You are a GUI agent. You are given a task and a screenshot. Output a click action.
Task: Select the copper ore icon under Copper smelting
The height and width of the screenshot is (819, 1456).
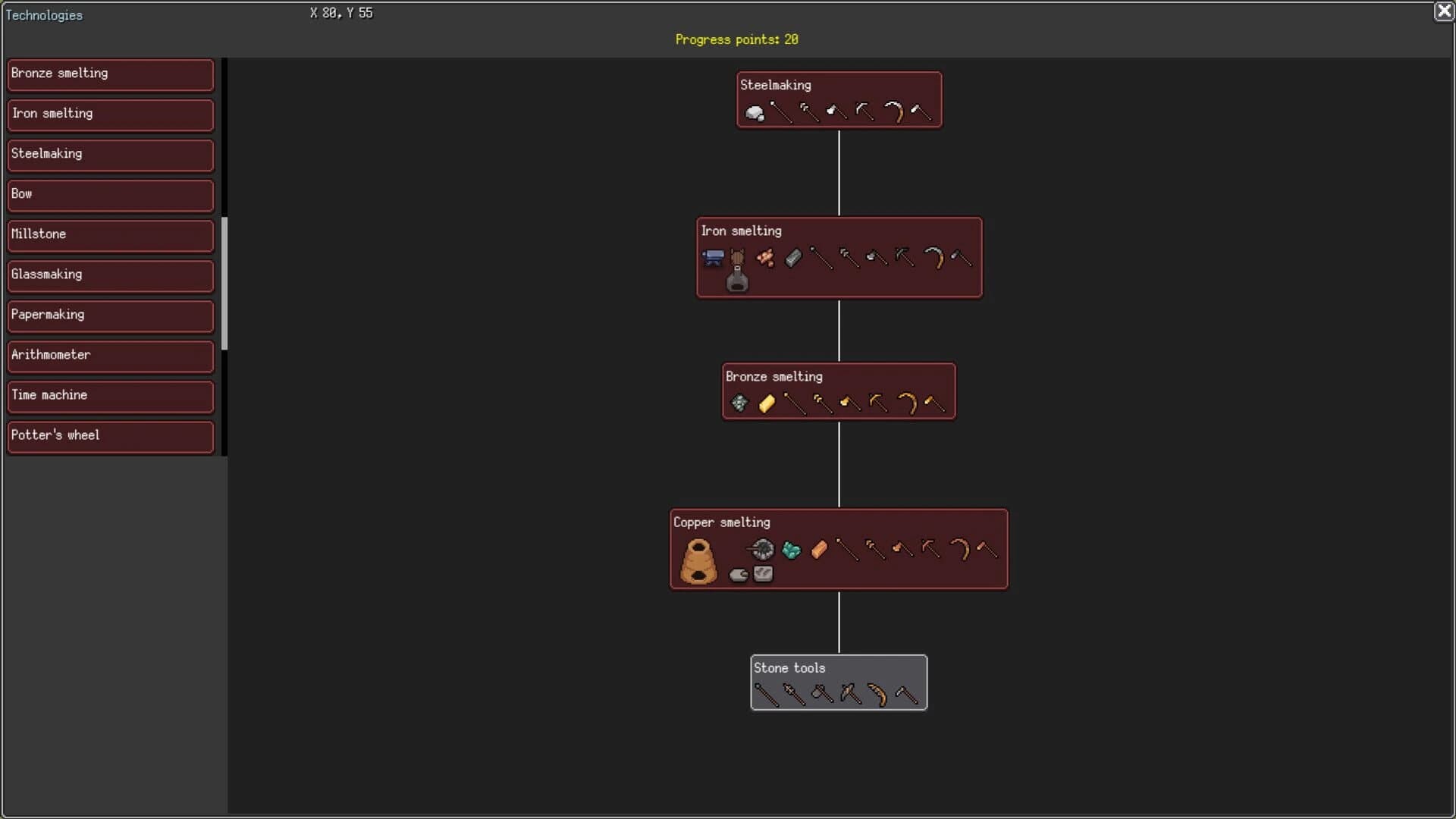click(791, 550)
